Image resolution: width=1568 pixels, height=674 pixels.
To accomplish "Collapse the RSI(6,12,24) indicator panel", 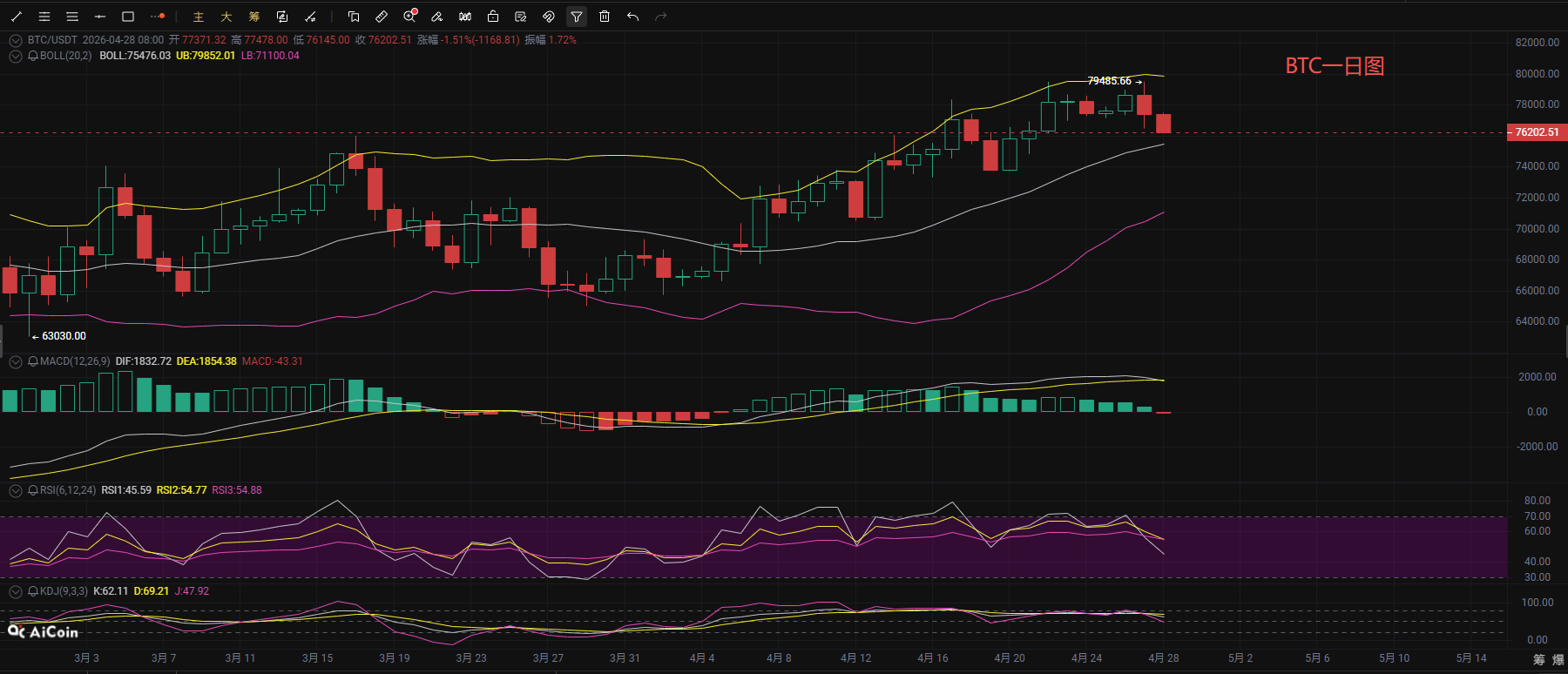I will 16,490.
